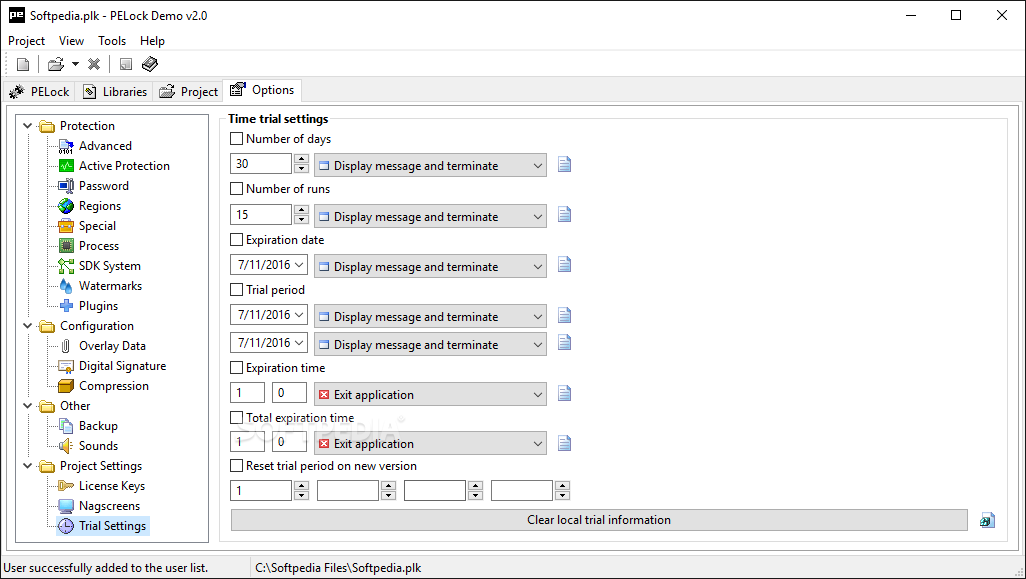Open action dropdown for Number of days
The width and height of the screenshot is (1026, 579).
[431, 166]
